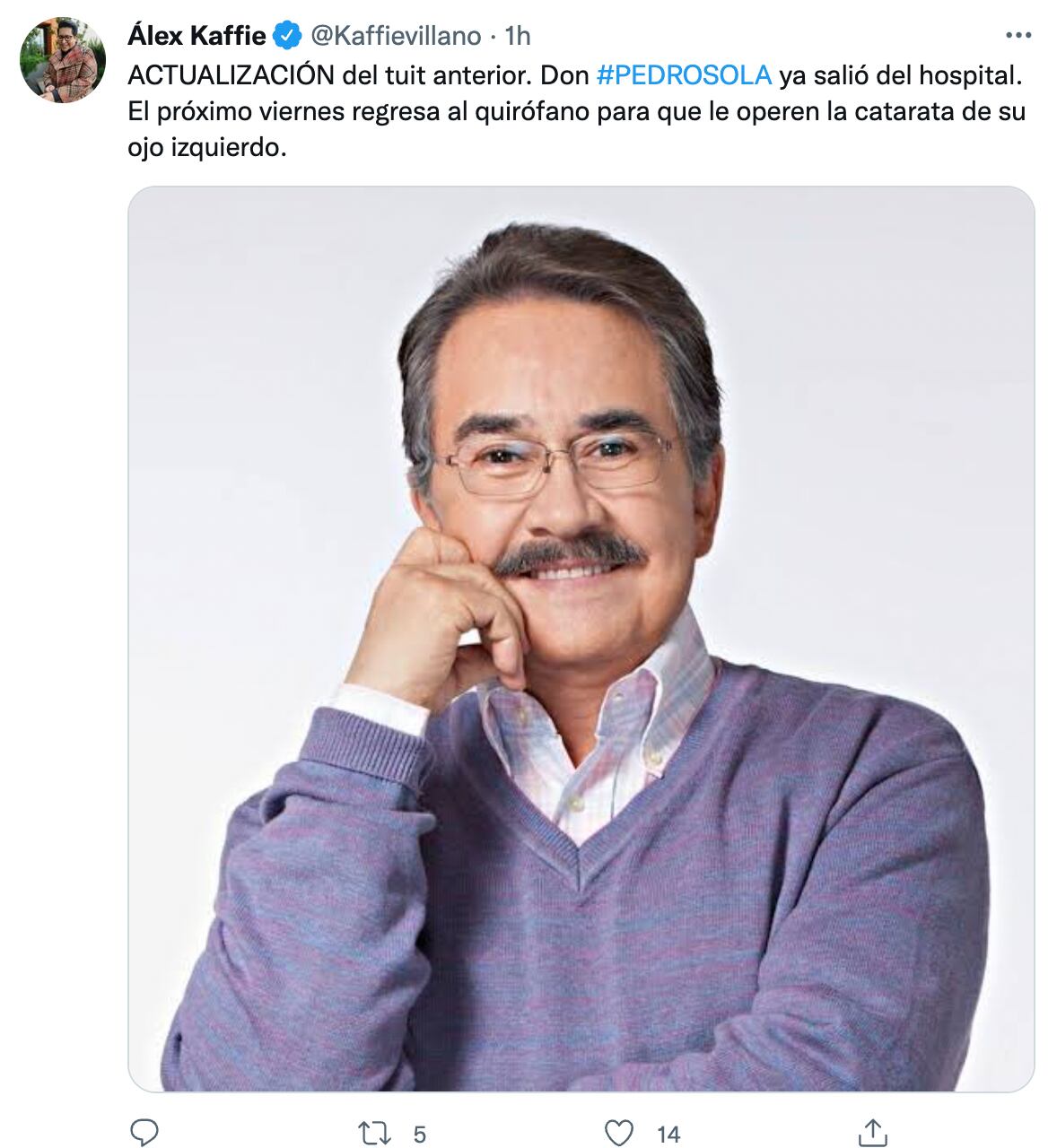Open the 1h timestamp permalink
Viewport: 1057px width, 1148px height.
click(x=519, y=36)
